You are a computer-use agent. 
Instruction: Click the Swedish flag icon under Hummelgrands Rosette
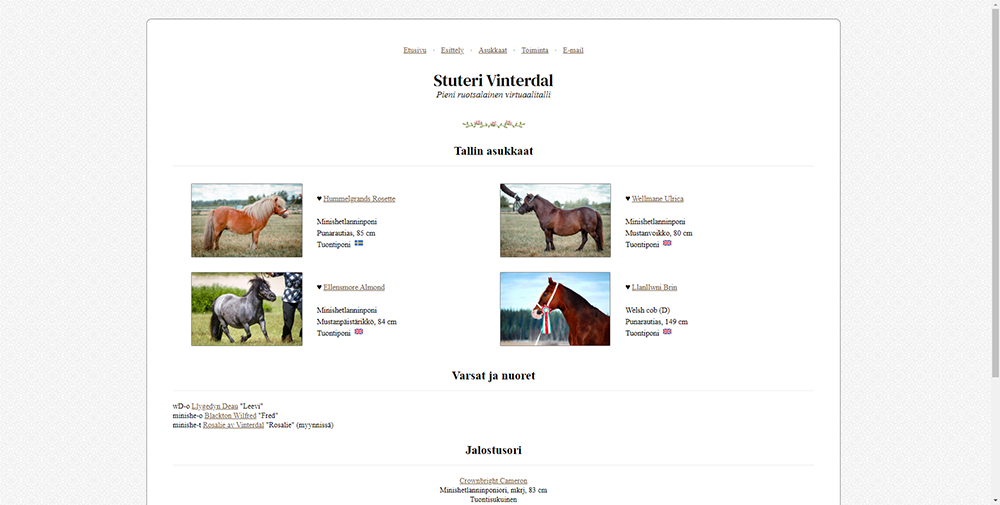[359, 244]
